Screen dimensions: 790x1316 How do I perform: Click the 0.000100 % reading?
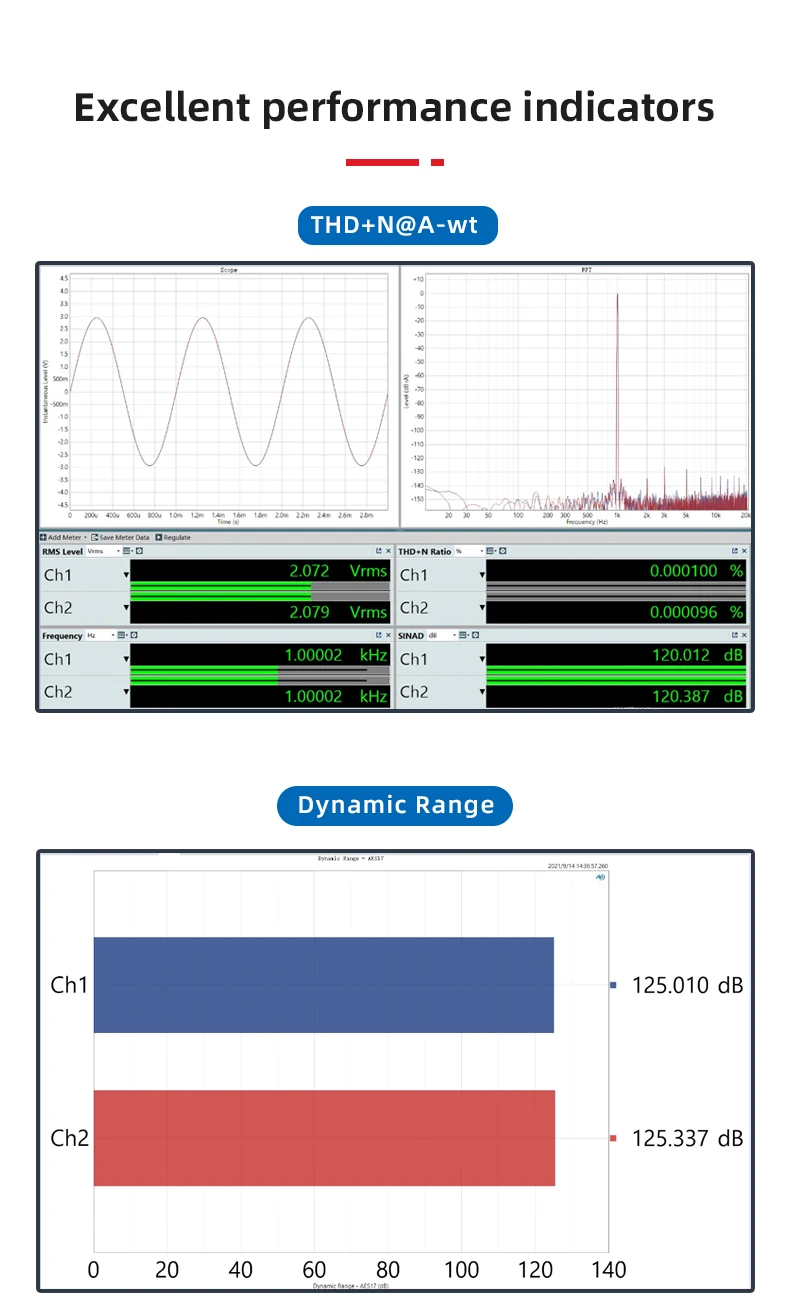[x=696, y=571]
